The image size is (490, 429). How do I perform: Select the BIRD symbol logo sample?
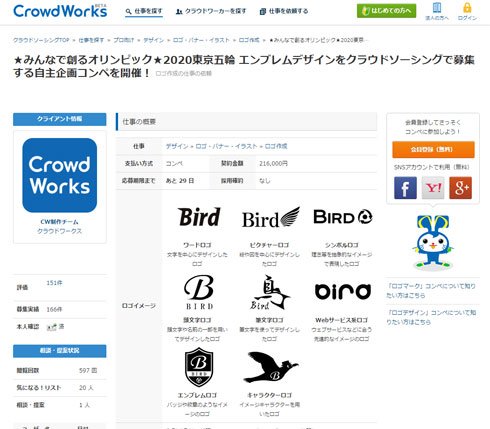click(x=343, y=217)
